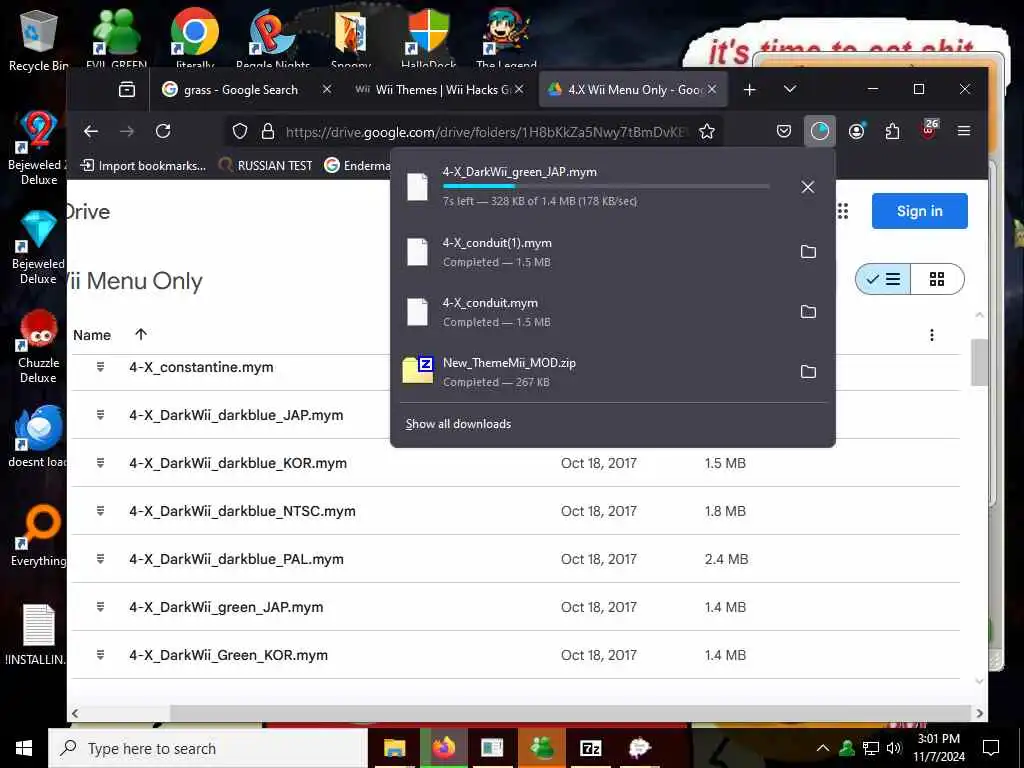The image size is (1024, 768).
Task: Open the Firefox View tab button
Action: pos(127,89)
